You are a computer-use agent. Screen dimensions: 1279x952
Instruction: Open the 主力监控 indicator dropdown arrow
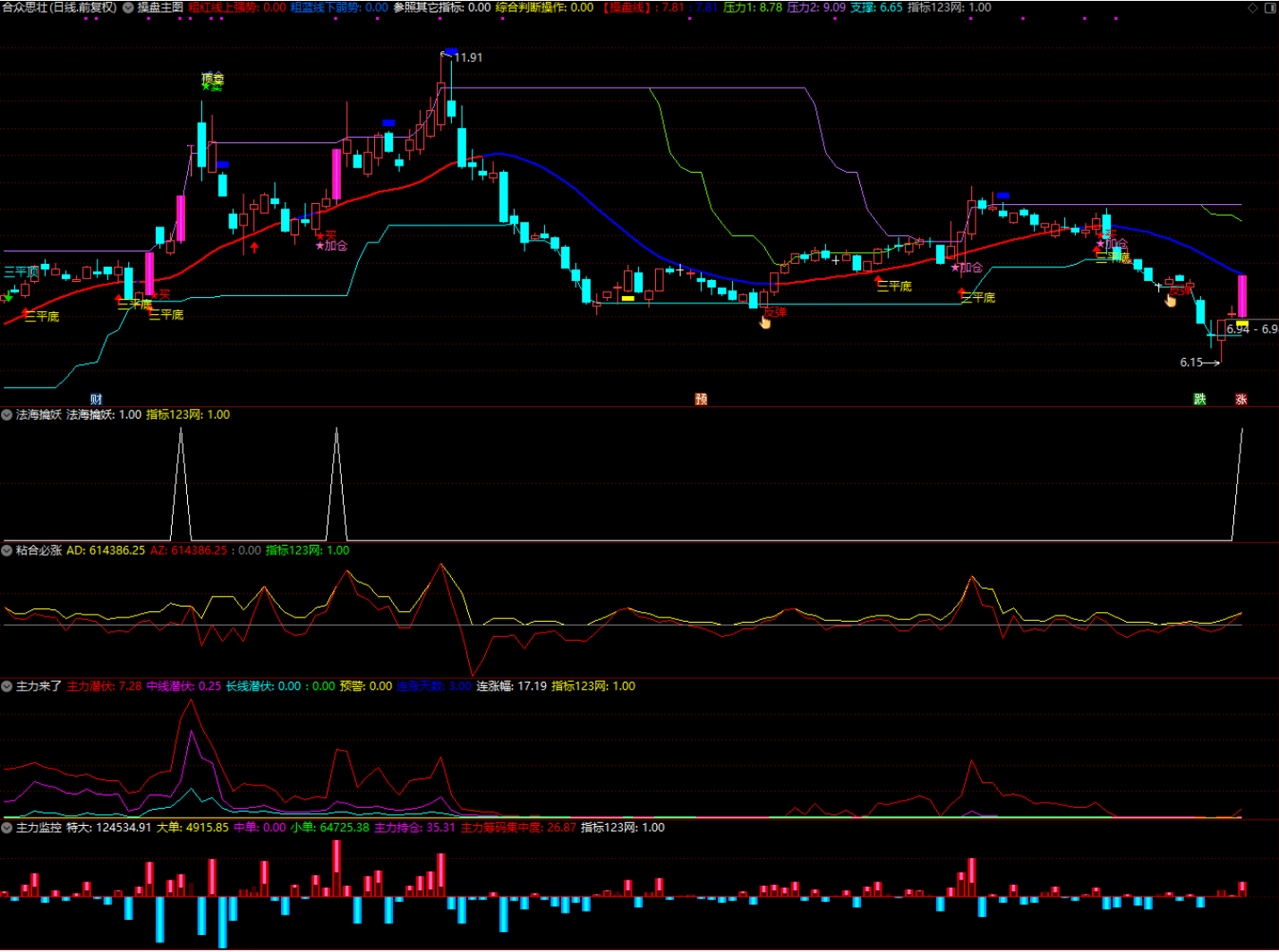pyautogui.click(x=7, y=829)
